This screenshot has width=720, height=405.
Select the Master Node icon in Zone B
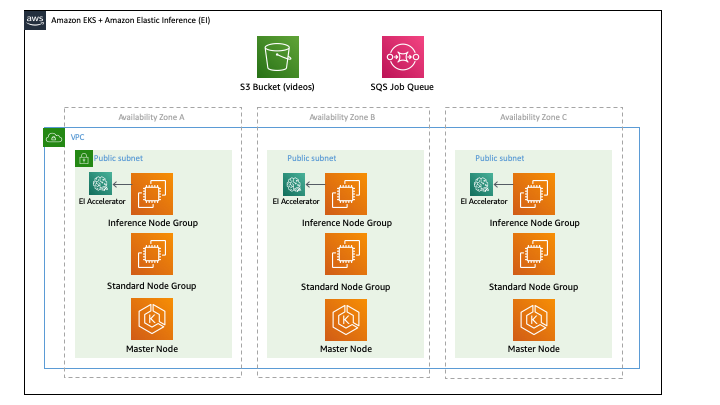tap(346, 320)
